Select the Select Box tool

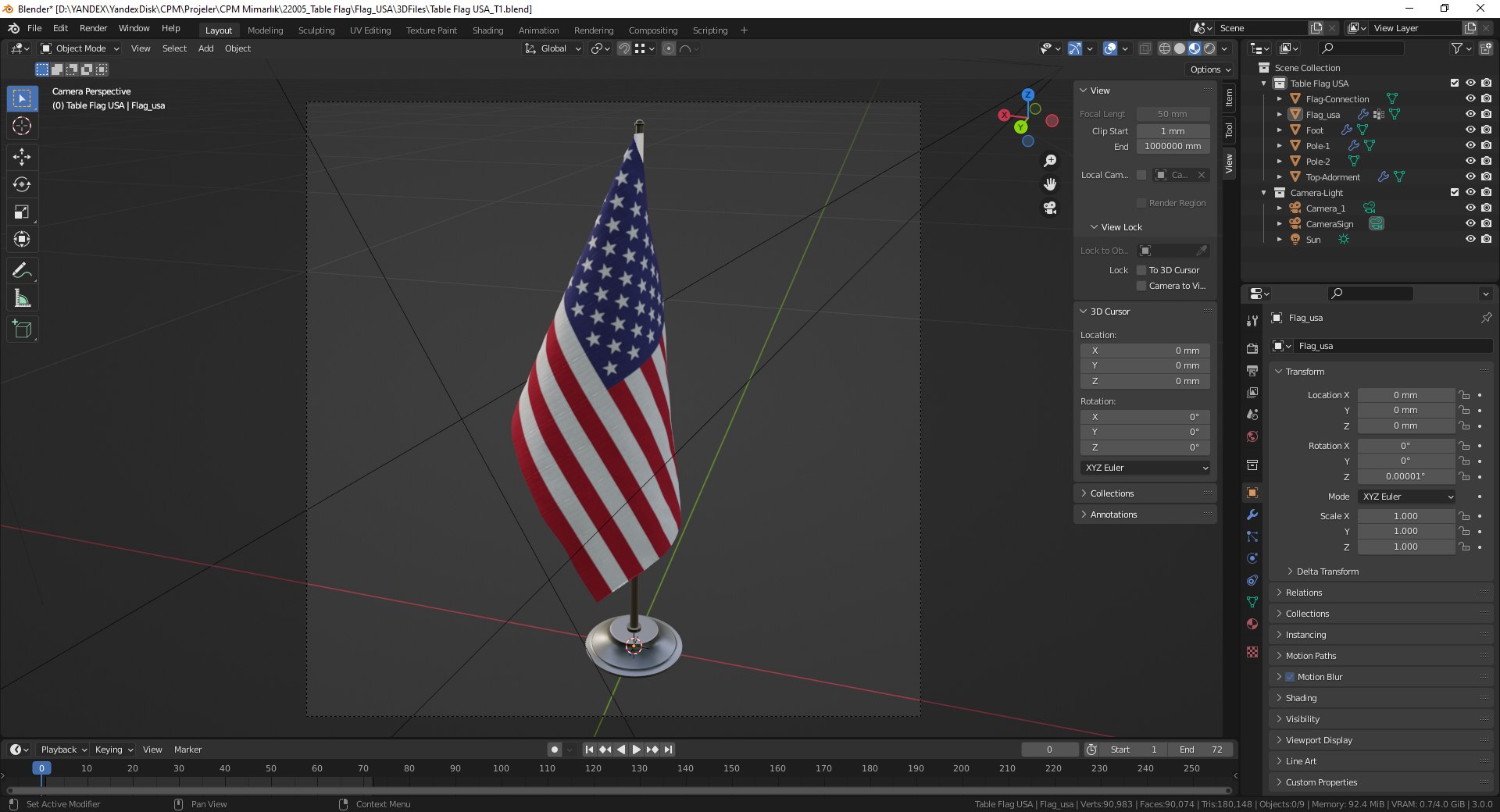[x=22, y=98]
